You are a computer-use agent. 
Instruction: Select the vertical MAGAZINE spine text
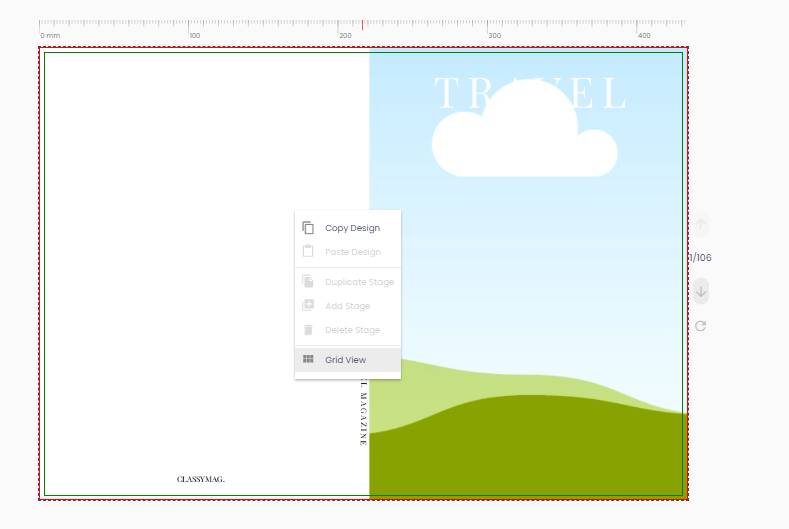coord(363,413)
